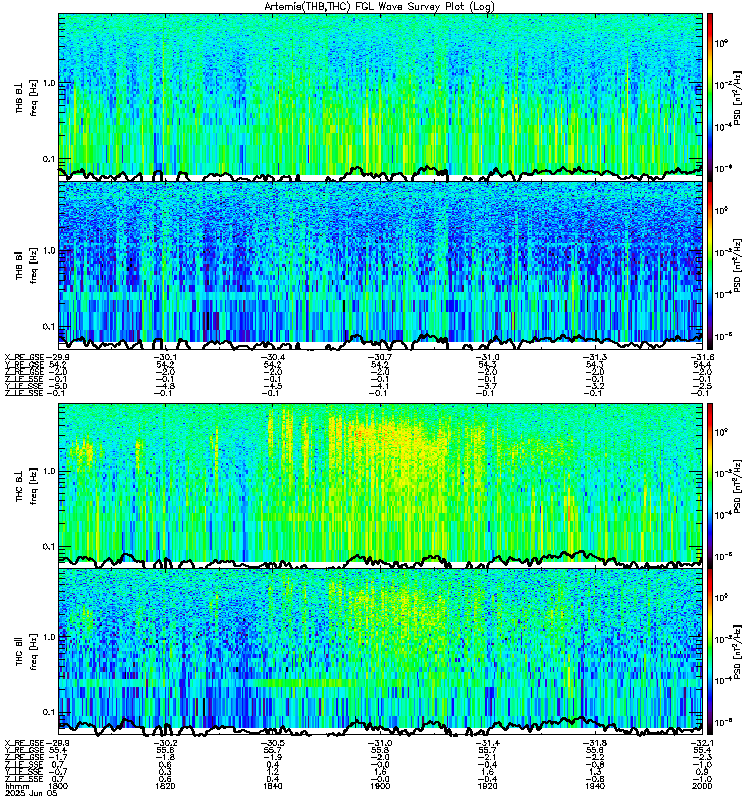Click the plot title 'Artemis(THB,THC) FGL Wave Survey Plot (Log)'

point(379,7)
